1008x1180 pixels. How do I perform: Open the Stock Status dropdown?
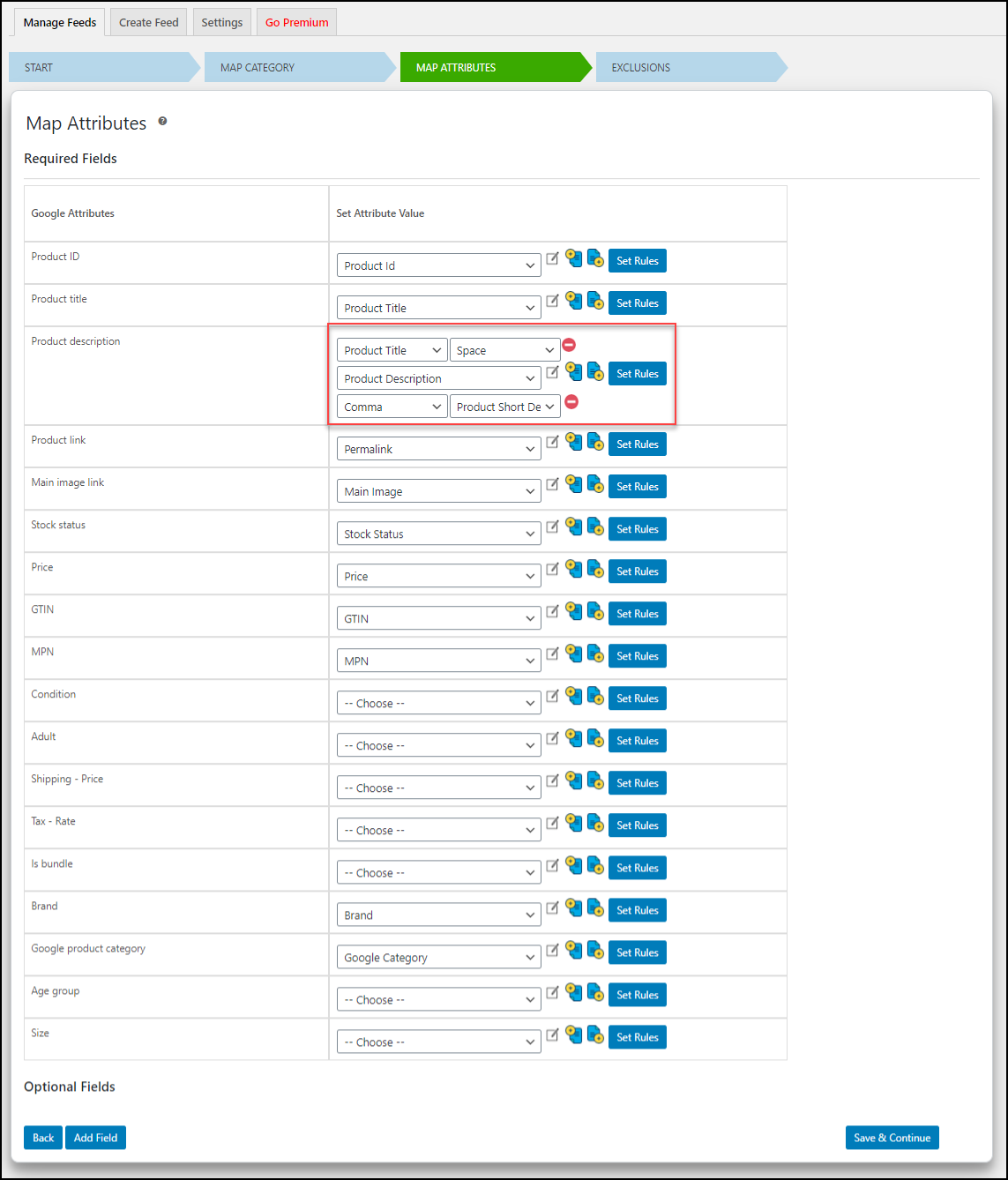[x=439, y=534]
